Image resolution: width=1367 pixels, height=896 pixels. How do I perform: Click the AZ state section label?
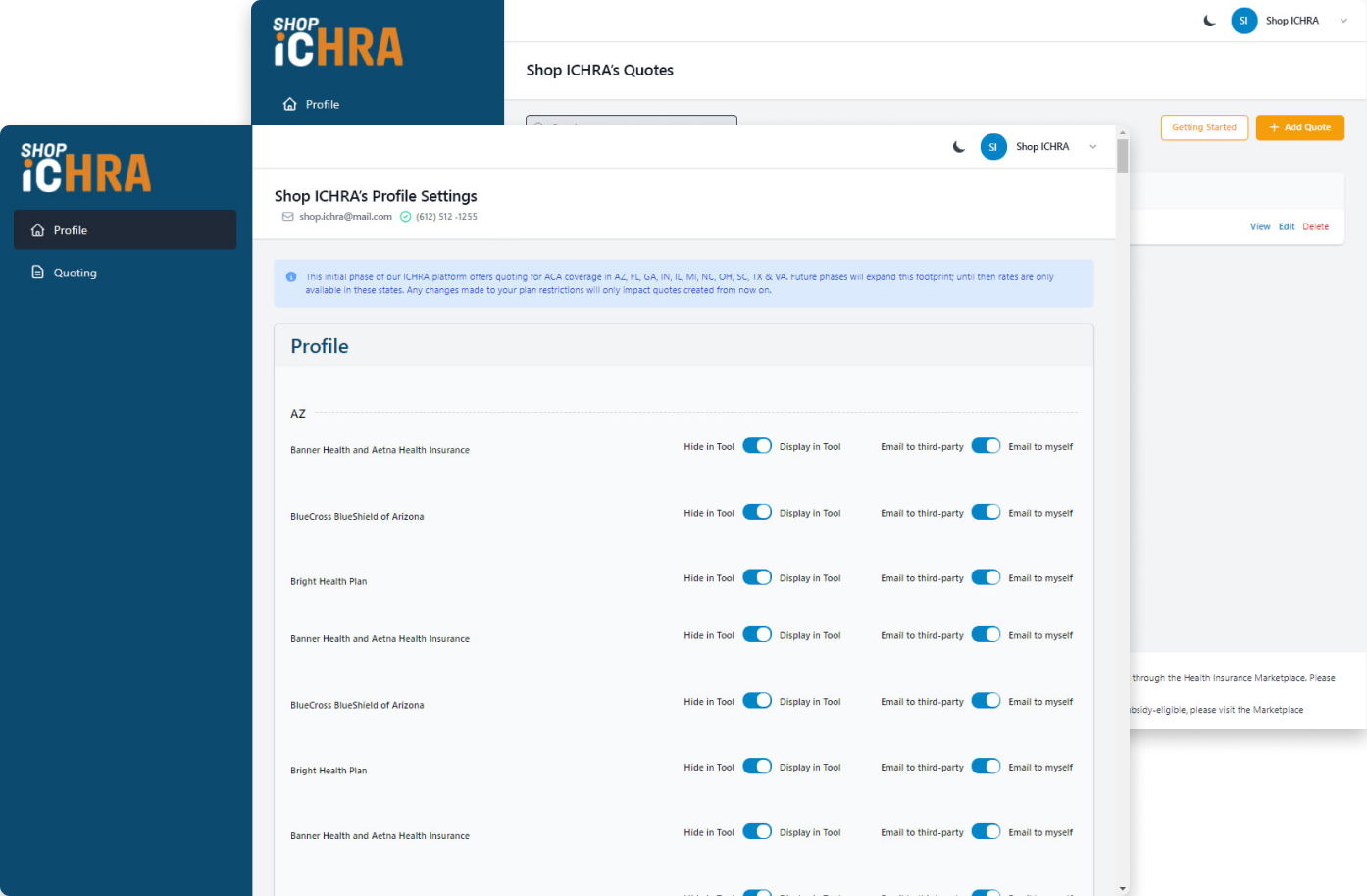pos(298,414)
